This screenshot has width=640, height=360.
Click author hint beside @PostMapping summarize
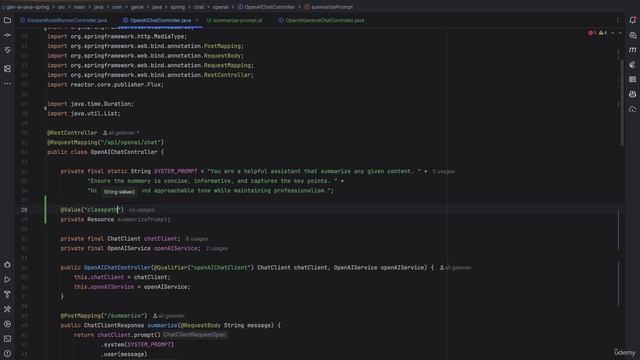pos(169,316)
